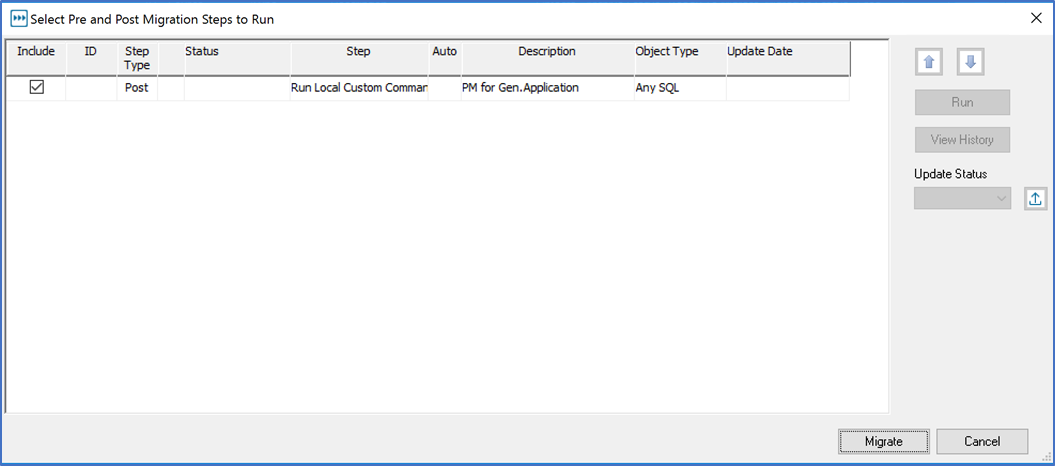Close the migration steps dialog
The width and height of the screenshot is (1055, 466).
pos(1036,19)
